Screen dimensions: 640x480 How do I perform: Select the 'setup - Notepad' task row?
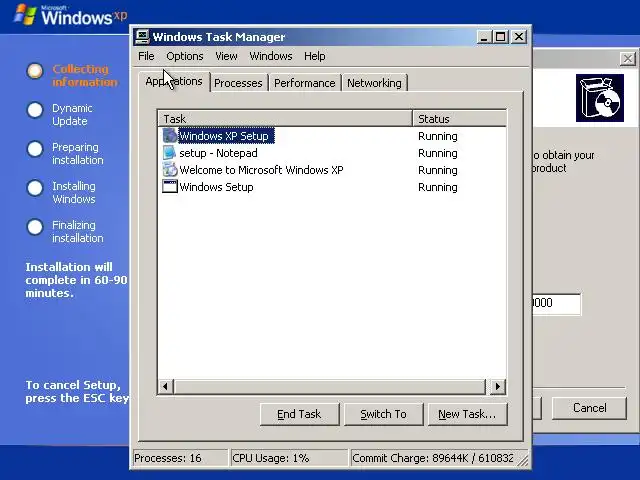(x=332, y=153)
